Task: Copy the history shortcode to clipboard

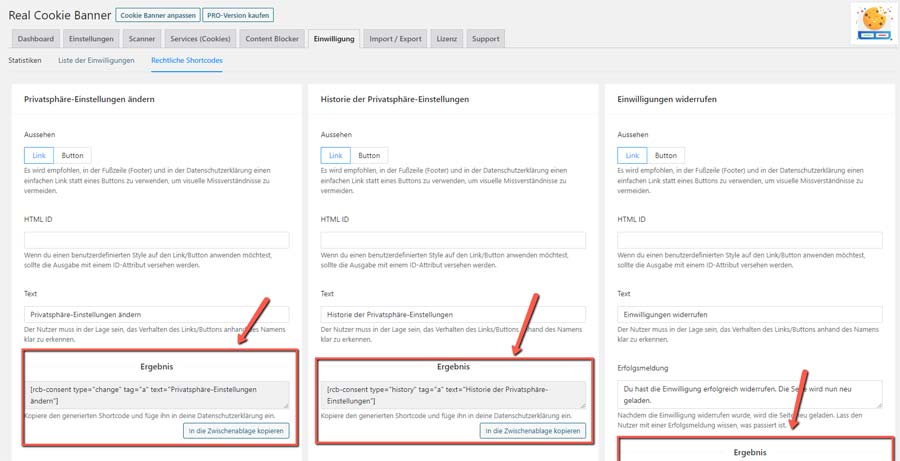Action: [533, 431]
